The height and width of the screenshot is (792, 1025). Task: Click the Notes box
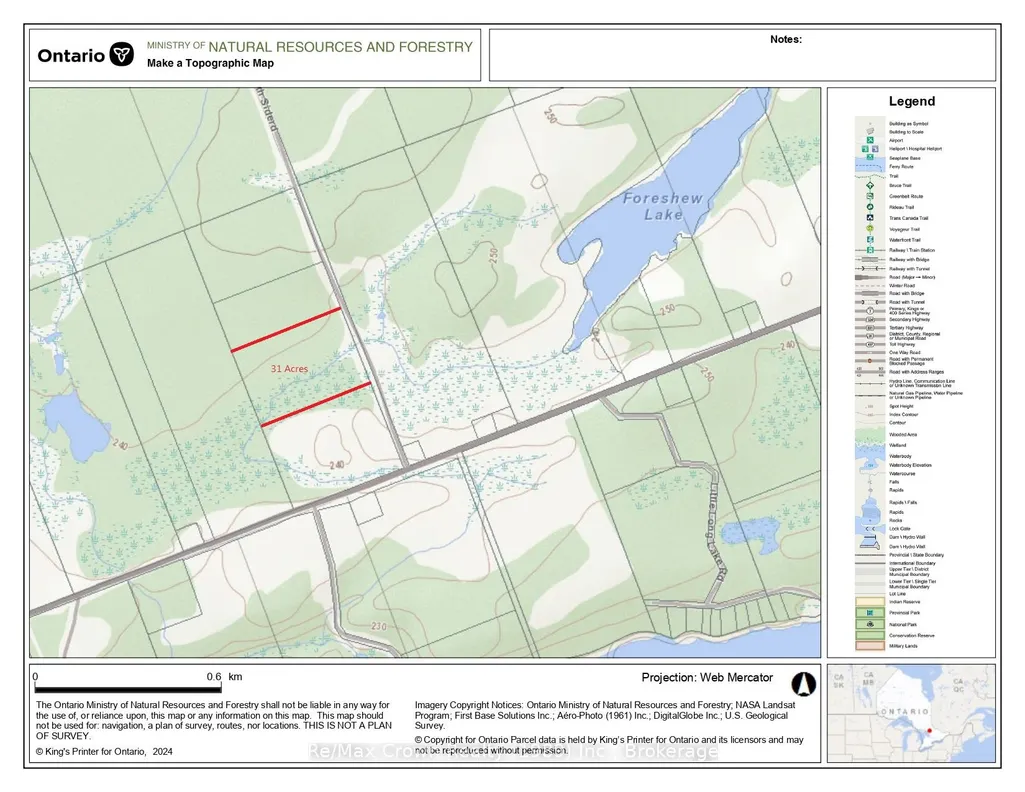point(743,55)
